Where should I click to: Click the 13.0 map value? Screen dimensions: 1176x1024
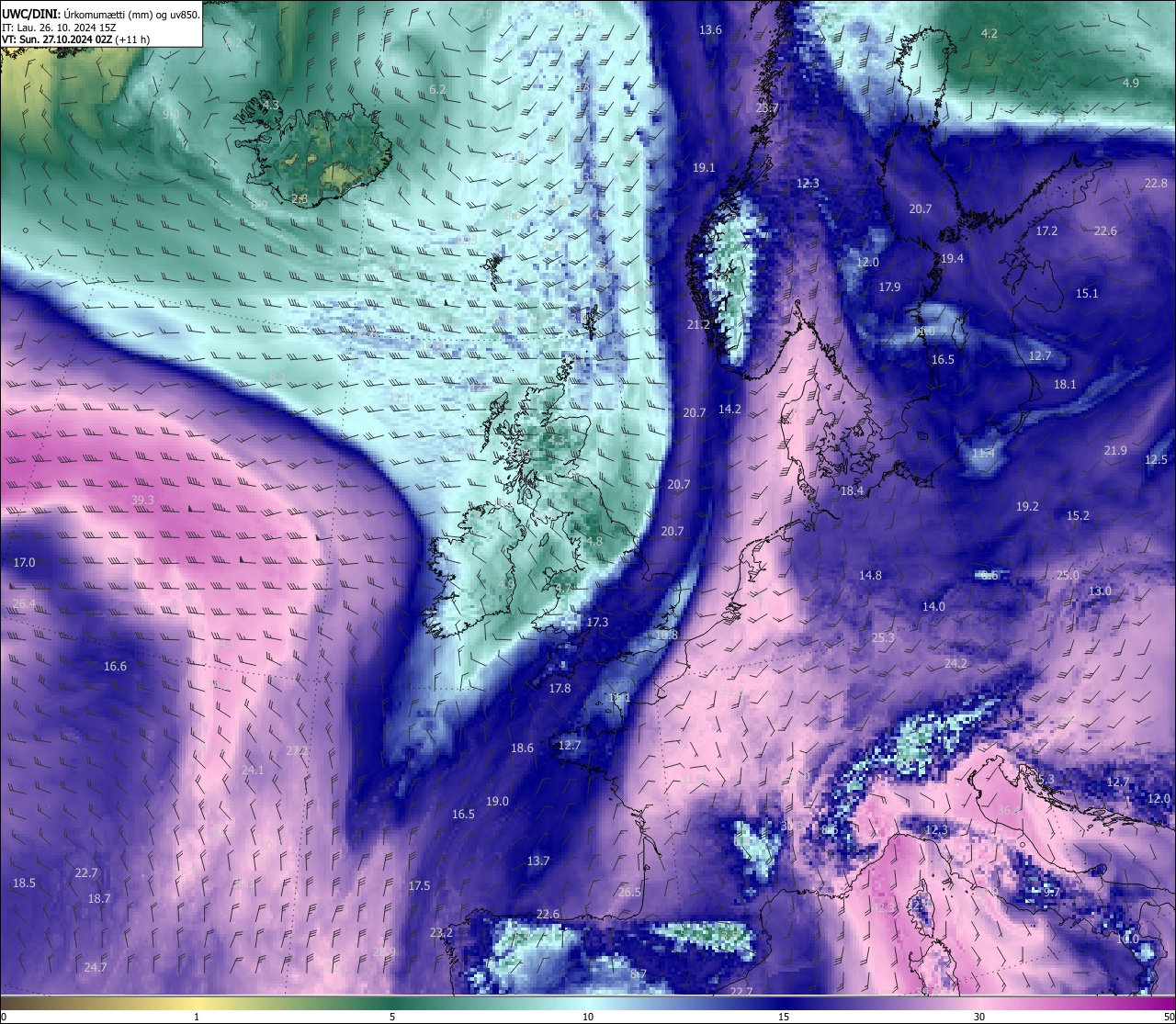point(1100,591)
